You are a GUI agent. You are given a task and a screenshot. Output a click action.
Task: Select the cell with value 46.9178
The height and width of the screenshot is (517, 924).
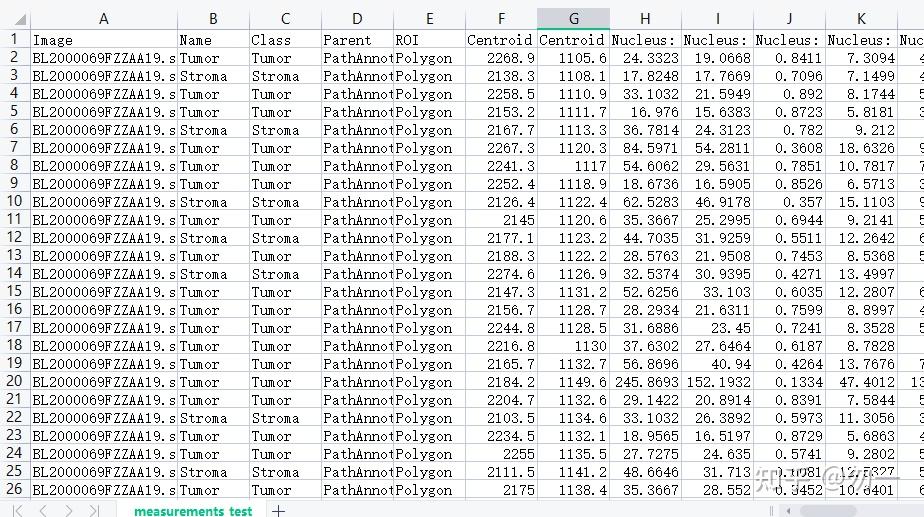pos(718,202)
